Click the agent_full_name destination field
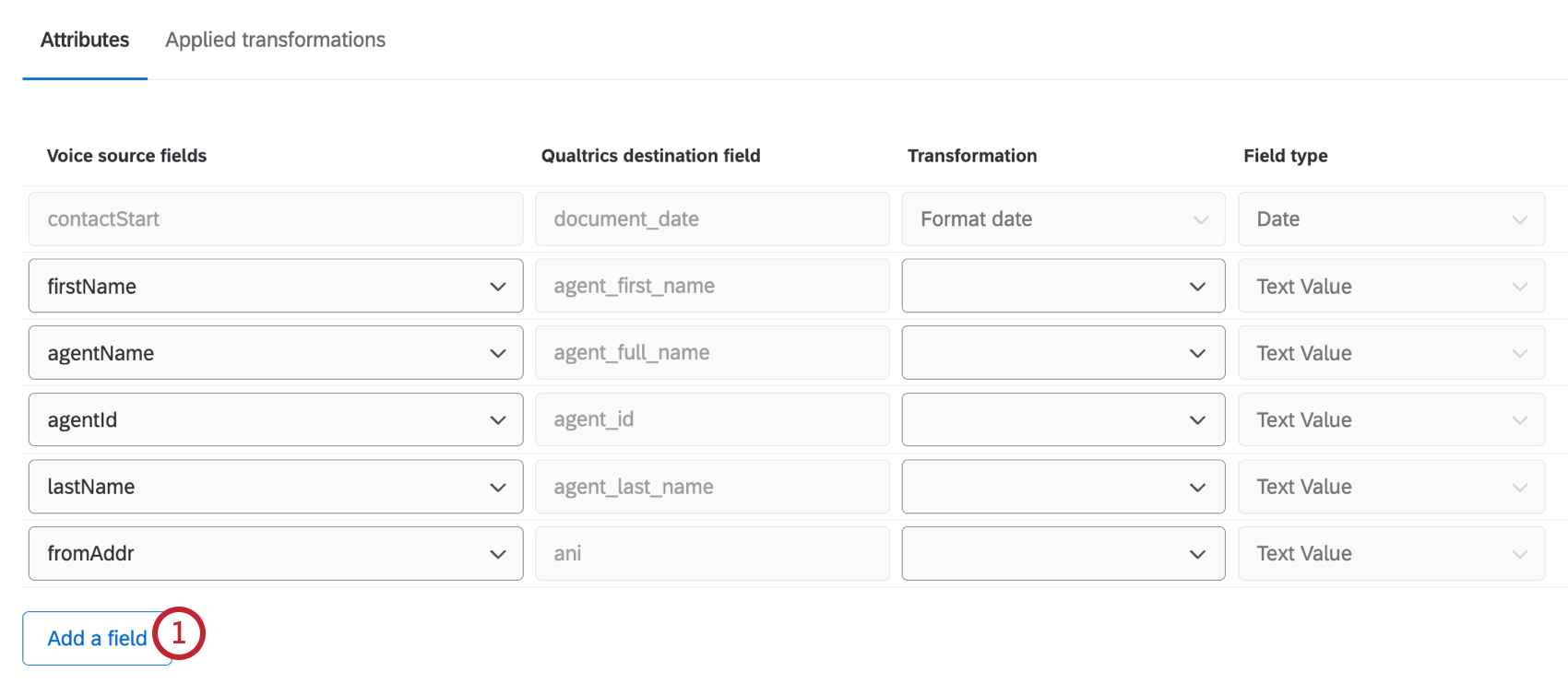The width and height of the screenshot is (1568, 684). (711, 353)
